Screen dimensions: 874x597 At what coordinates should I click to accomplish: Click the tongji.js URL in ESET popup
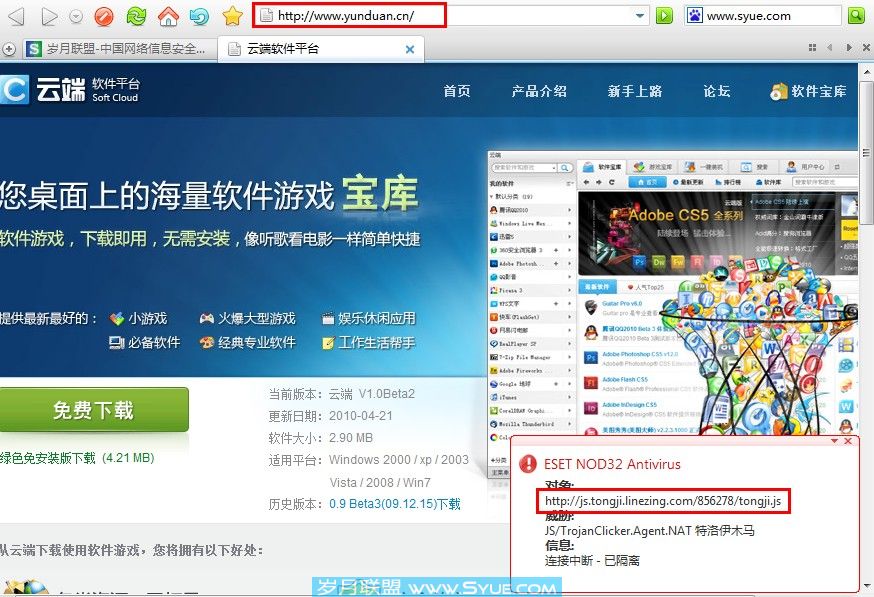(x=663, y=501)
